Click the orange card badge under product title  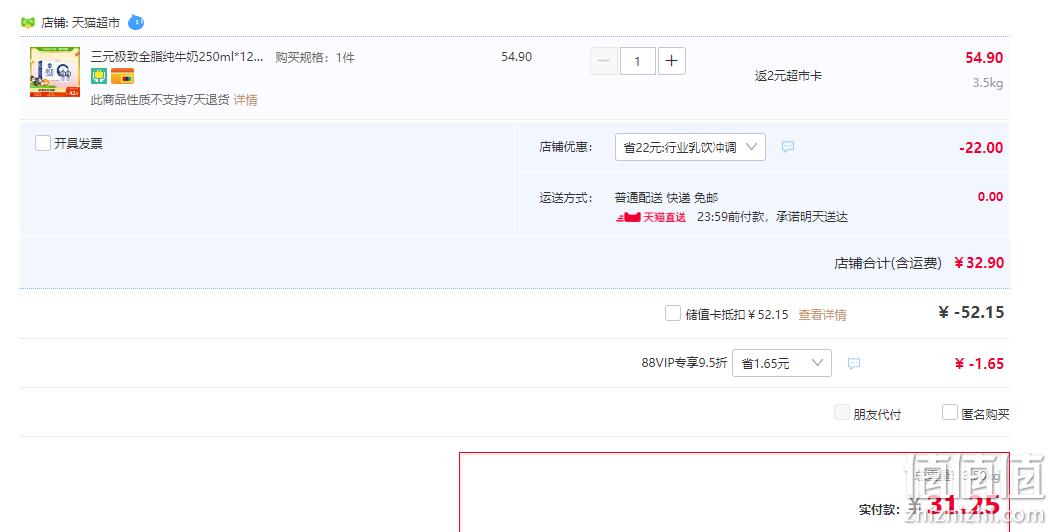(122, 76)
